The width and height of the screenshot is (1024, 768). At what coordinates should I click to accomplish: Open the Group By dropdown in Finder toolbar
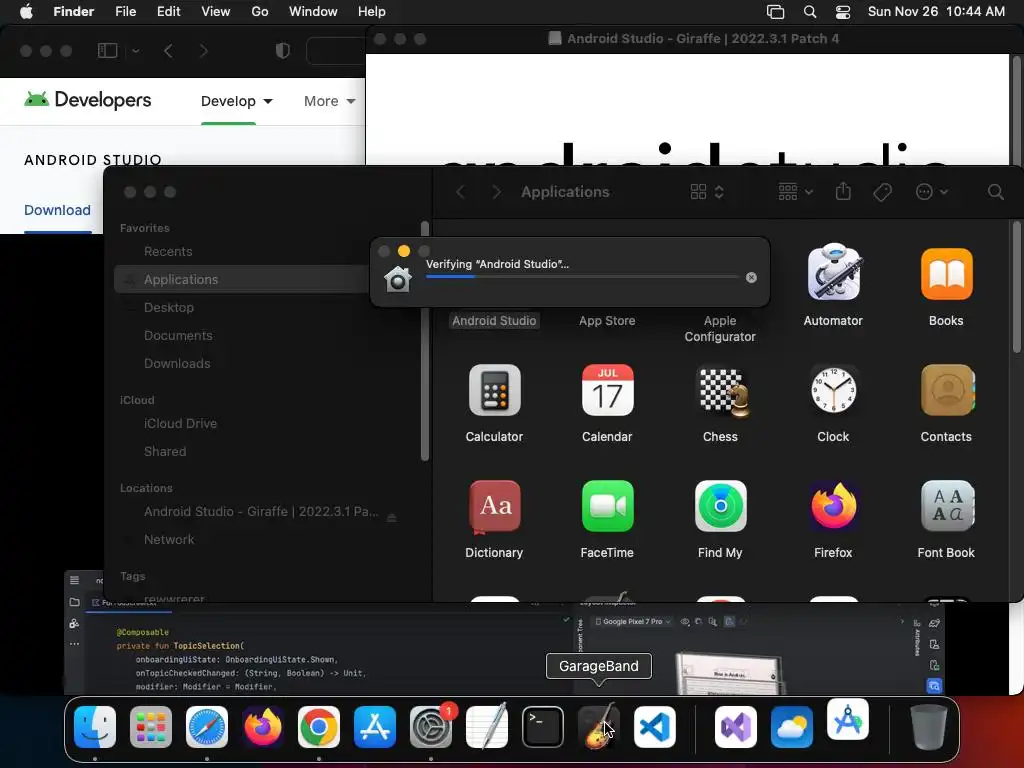[x=795, y=191]
